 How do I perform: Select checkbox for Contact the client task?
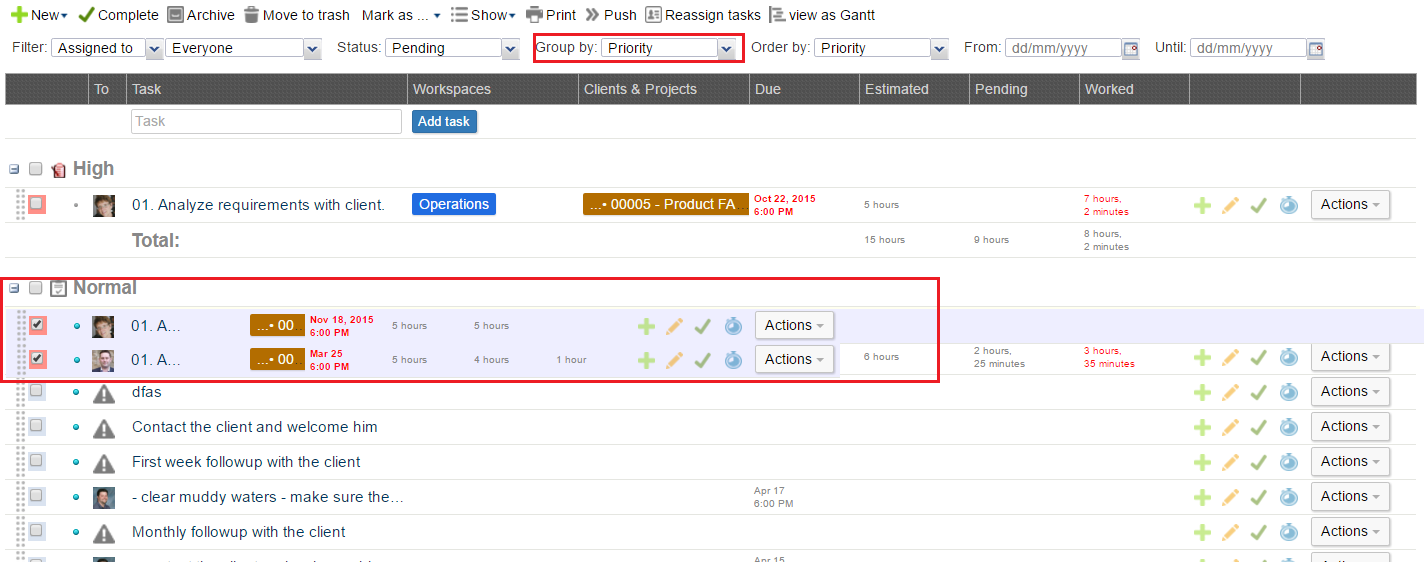click(x=36, y=427)
